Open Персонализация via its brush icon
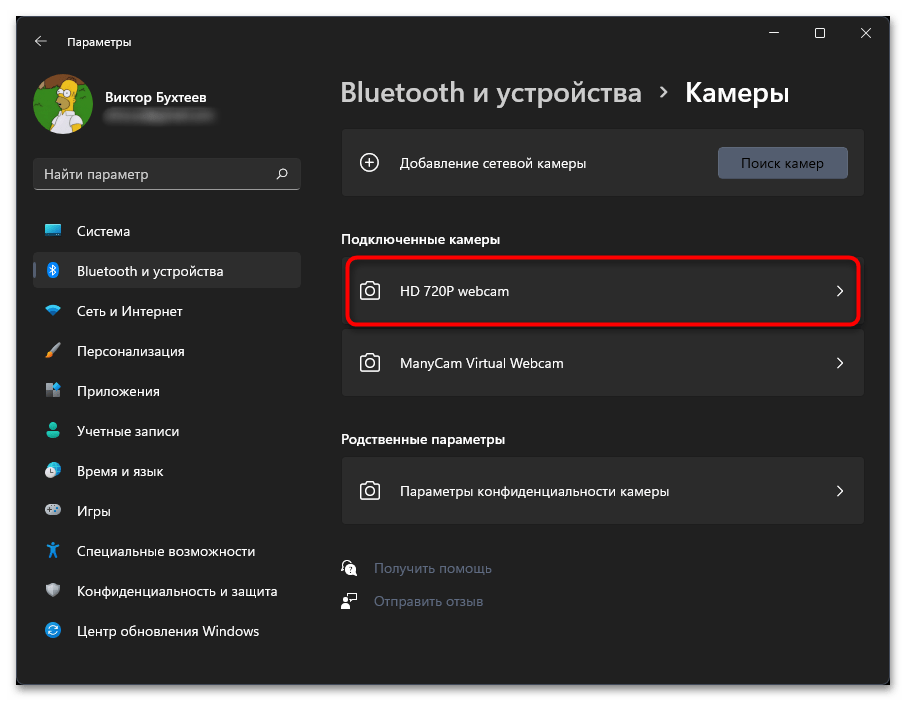This screenshot has height=701, width=906. (53, 351)
